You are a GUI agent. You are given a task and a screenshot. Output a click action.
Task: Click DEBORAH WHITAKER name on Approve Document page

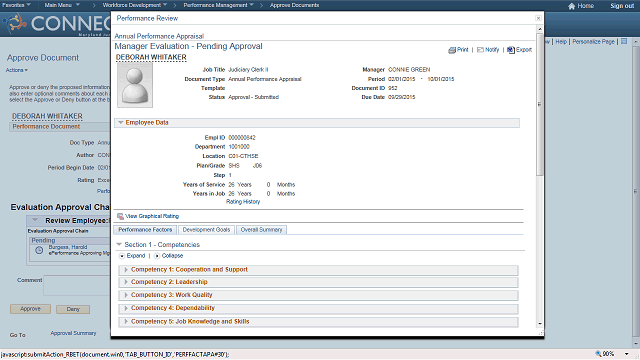pyautogui.click(x=47, y=116)
